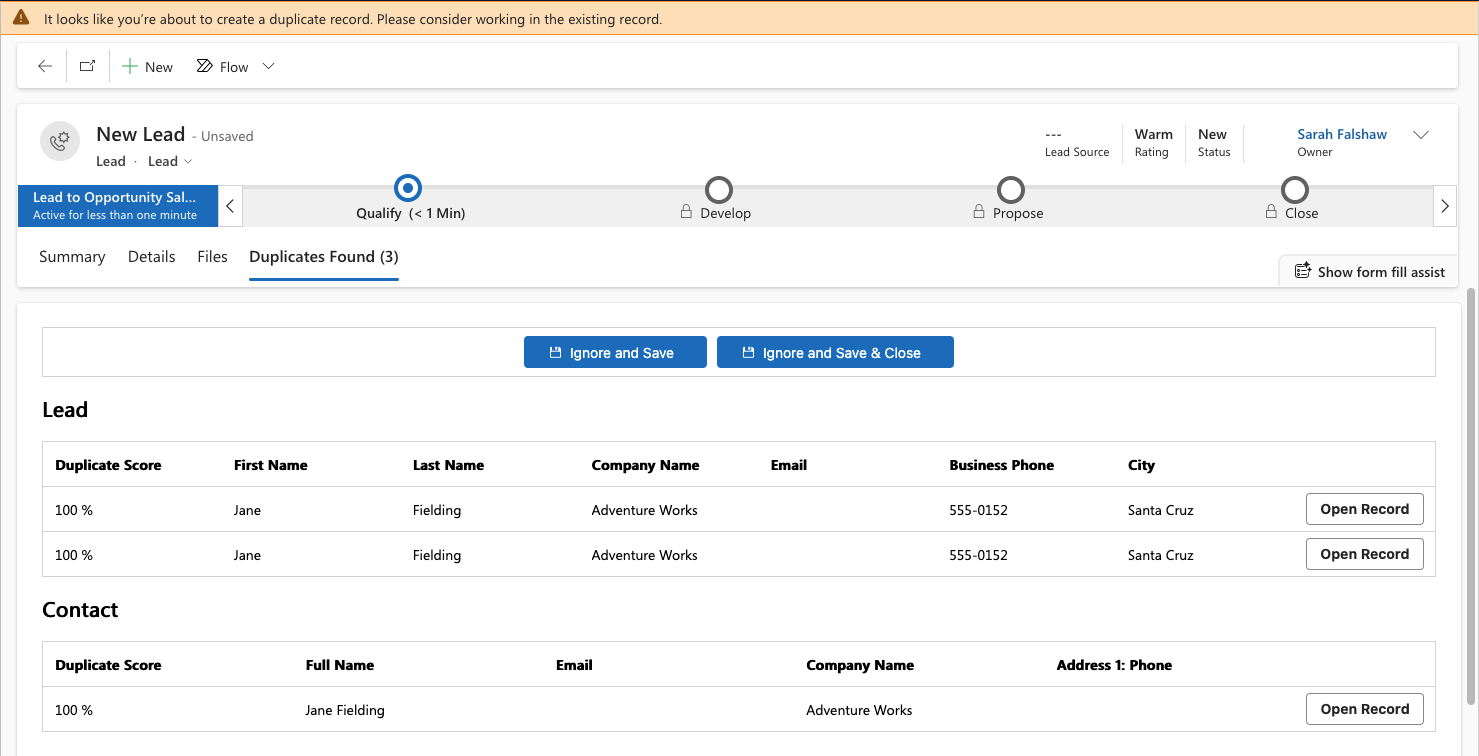Click the Develop stage lock icon
Viewport: 1479px width, 756px height.
[x=687, y=213]
